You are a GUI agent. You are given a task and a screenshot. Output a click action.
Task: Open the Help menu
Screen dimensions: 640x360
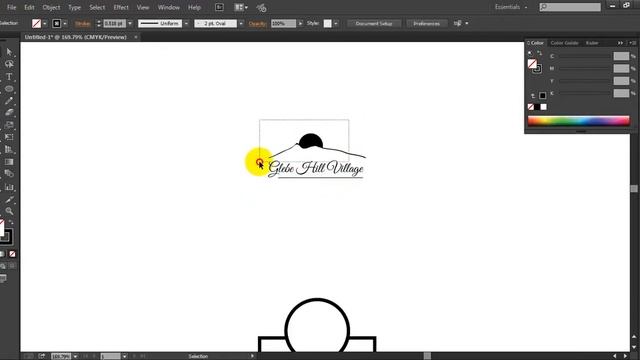(x=194, y=7)
